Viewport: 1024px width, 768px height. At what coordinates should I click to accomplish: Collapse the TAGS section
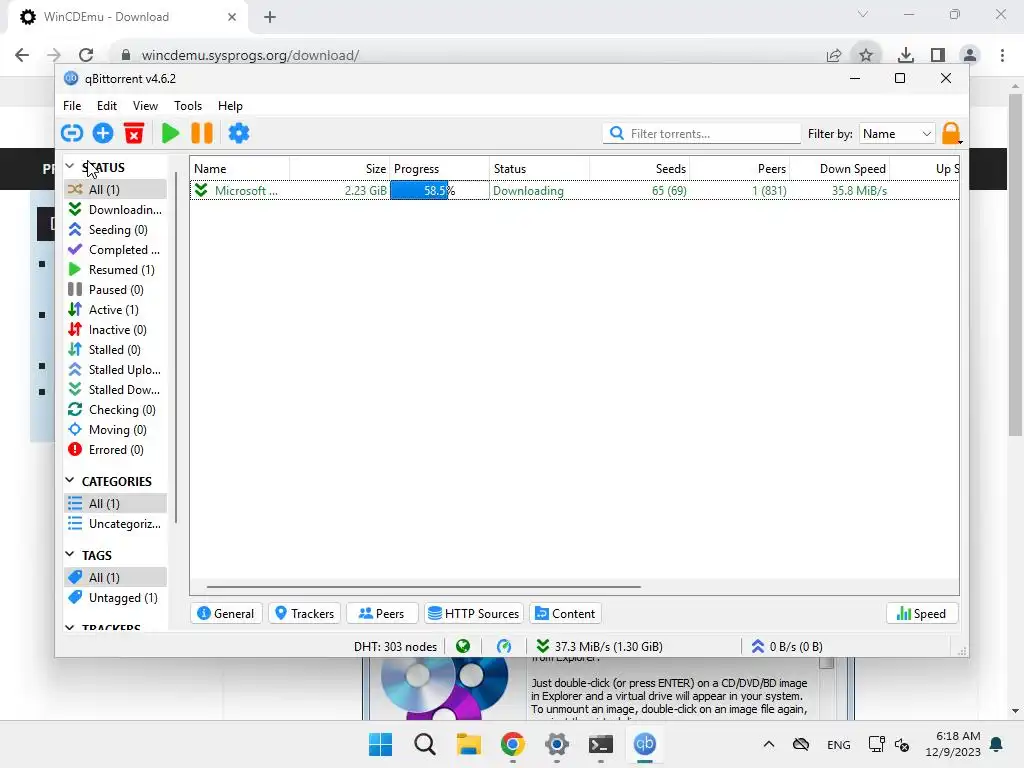pos(70,554)
